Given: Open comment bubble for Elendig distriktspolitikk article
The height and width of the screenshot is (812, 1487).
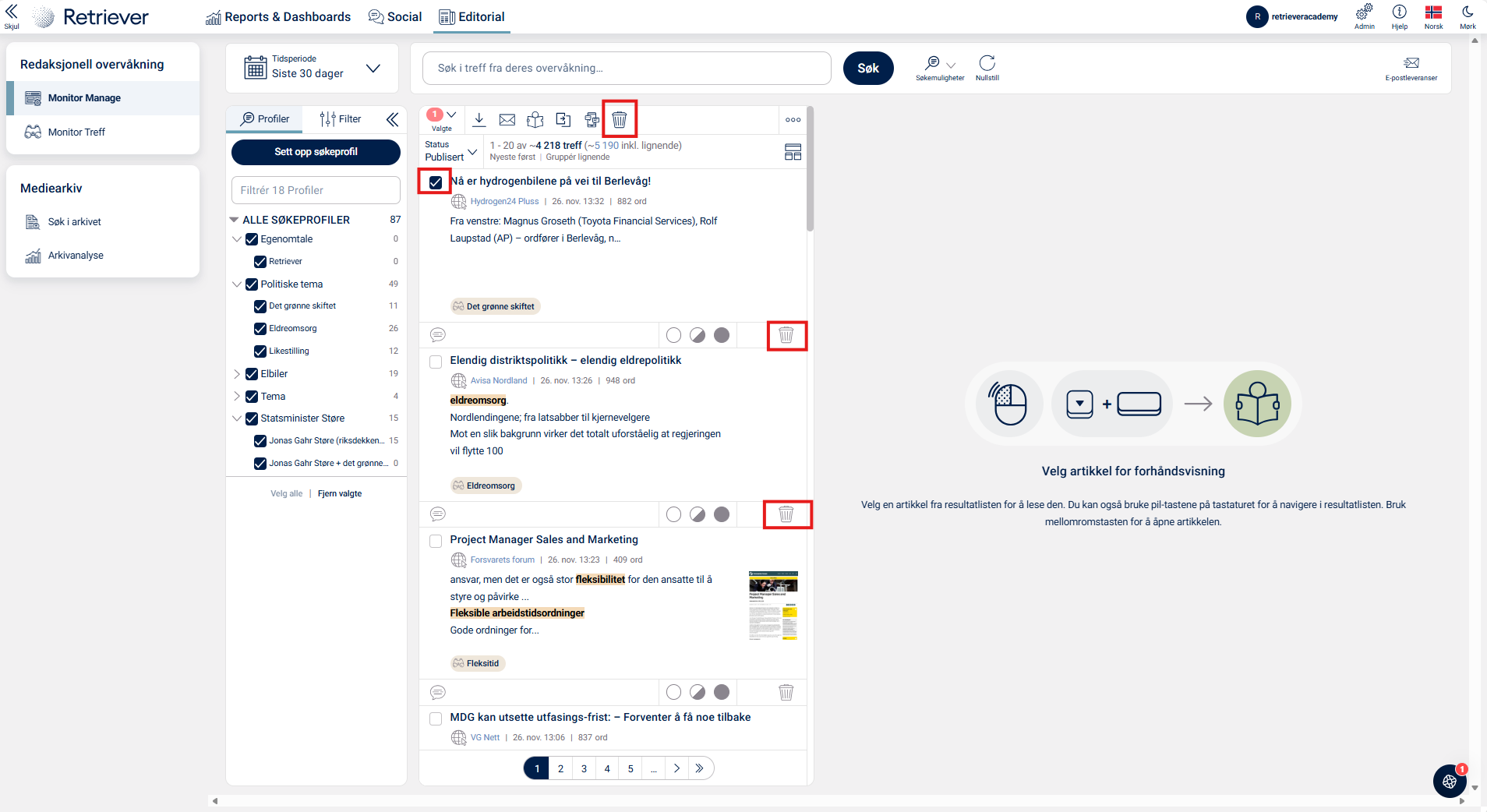Looking at the screenshot, I should point(438,514).
